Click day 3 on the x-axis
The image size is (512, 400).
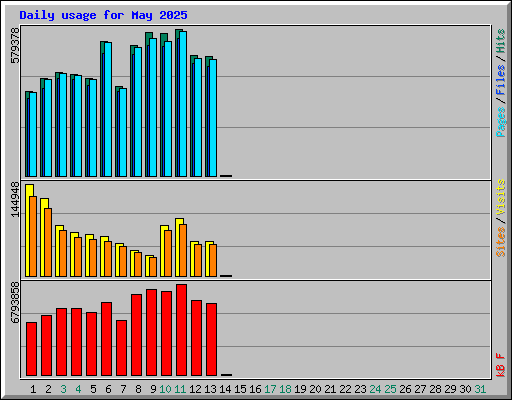63,389
